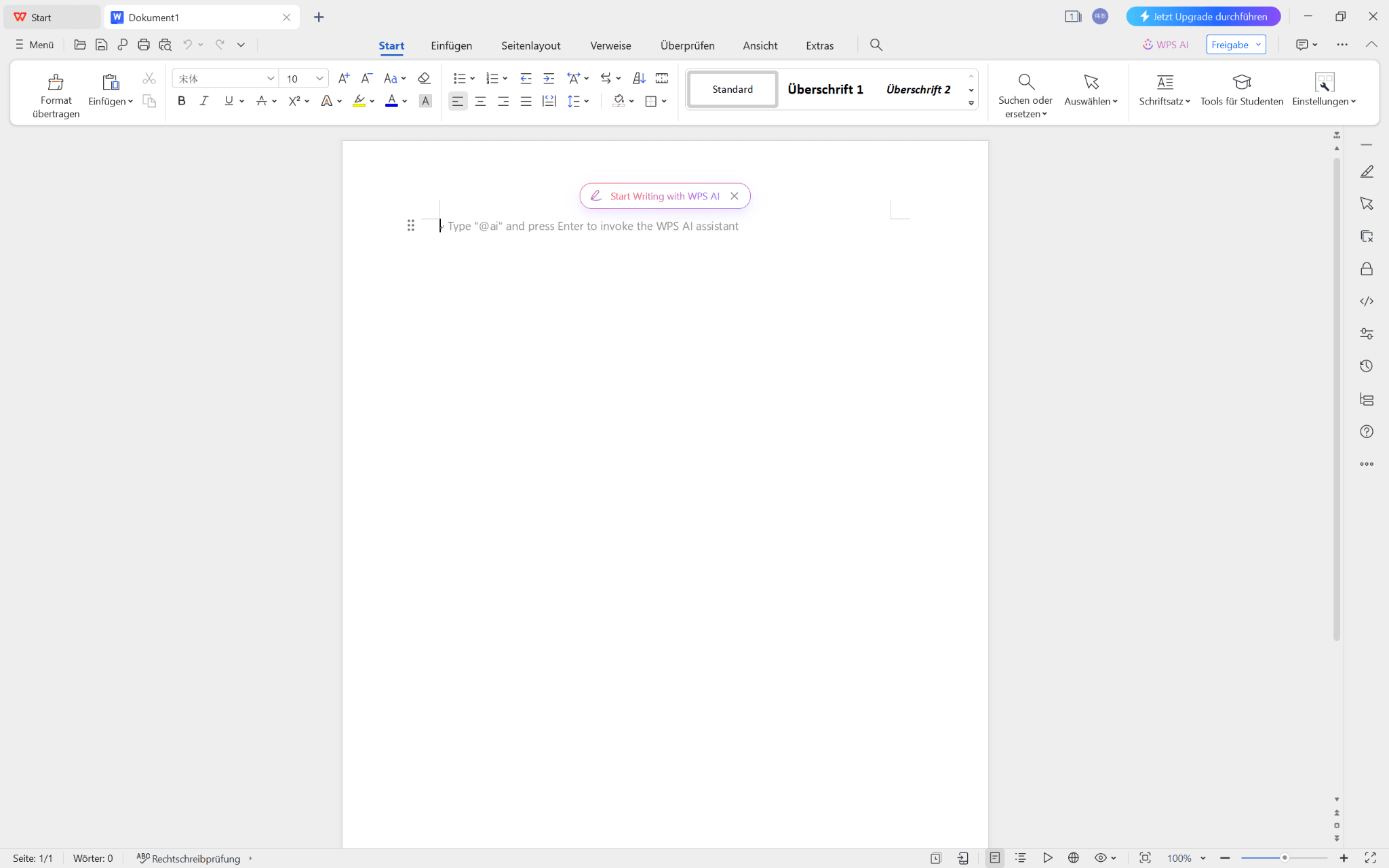Switch to the Einfügen ribbon tab
Screen dimensions: 1389x868
tap(450, 45)
